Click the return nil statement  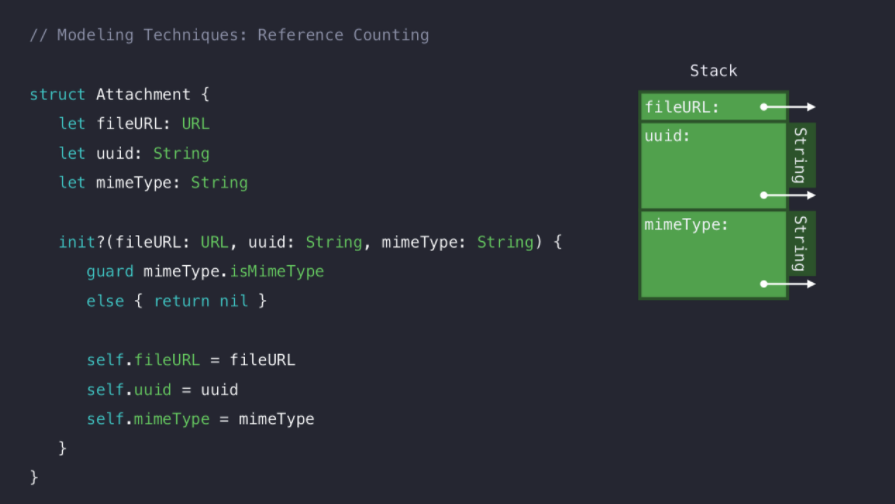(x=201, y=301)
